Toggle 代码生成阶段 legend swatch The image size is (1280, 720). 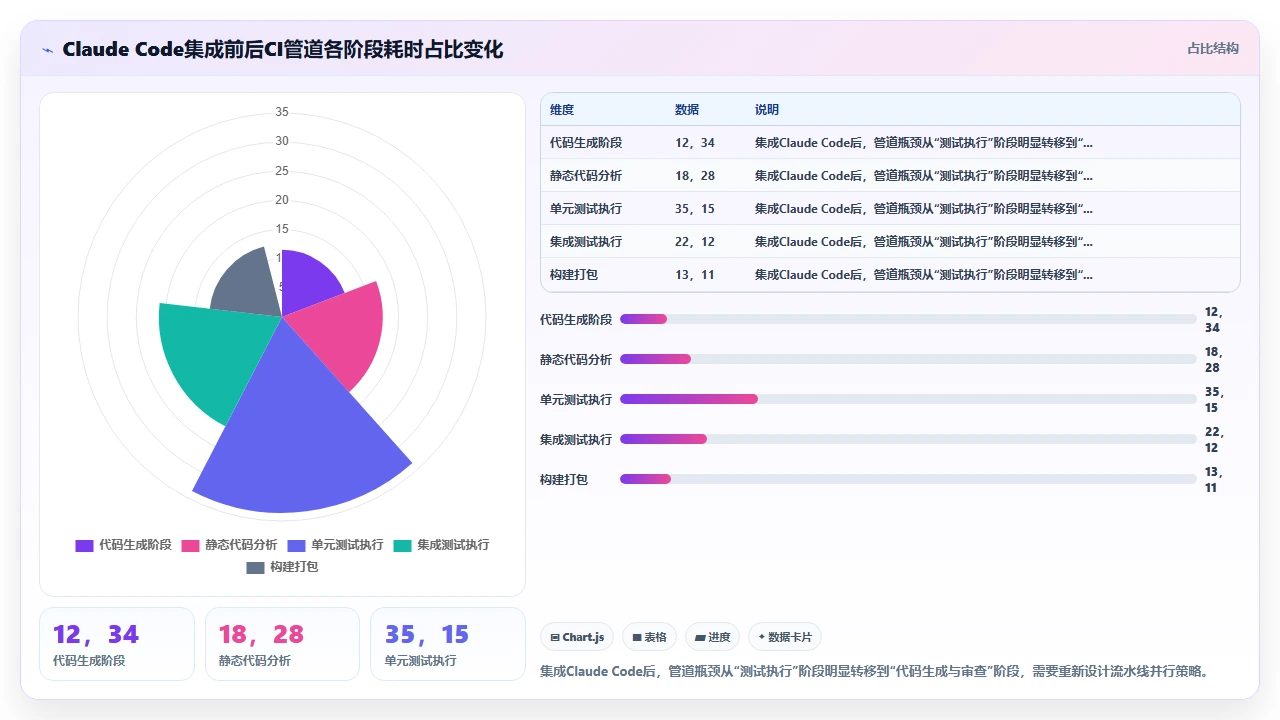(84, 545)
